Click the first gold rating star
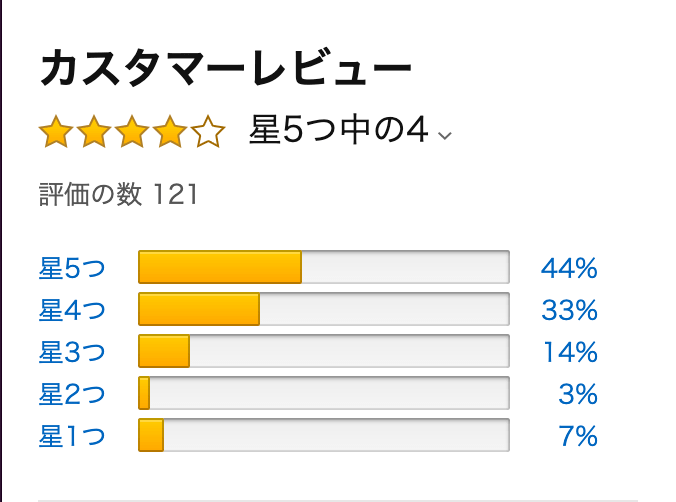Image resolution: width=676 pixels, height=502 pixels. point(56,132)
